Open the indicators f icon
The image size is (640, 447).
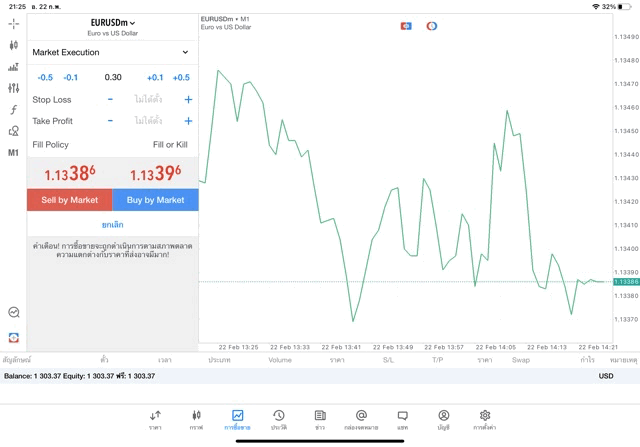[13, 110]
